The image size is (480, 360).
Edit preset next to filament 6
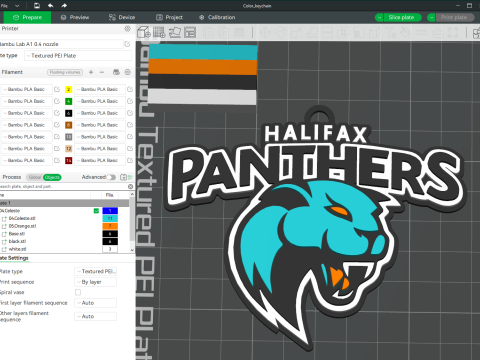[x=130, y=113]
